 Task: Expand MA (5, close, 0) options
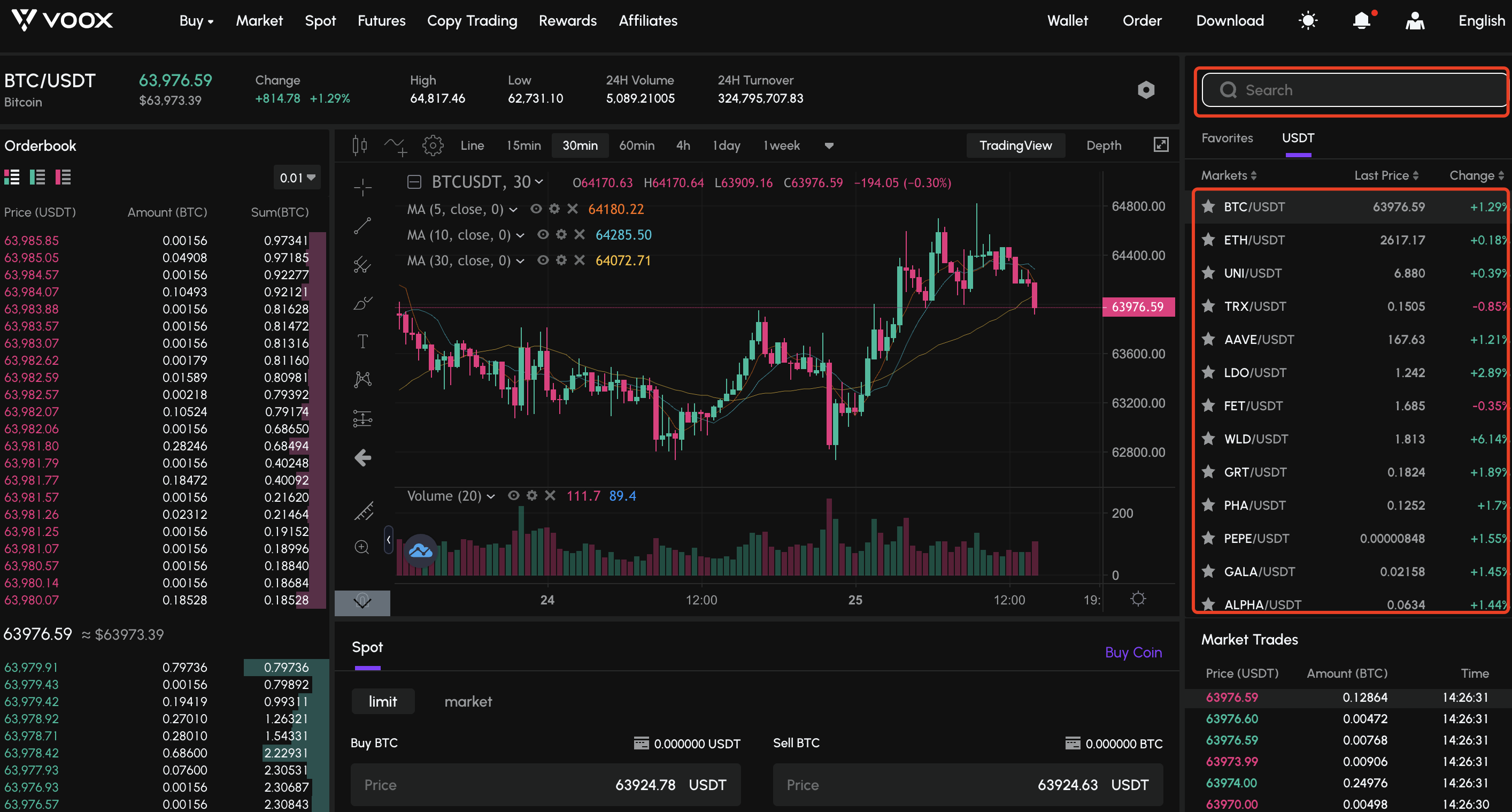(x=513, y=210)
